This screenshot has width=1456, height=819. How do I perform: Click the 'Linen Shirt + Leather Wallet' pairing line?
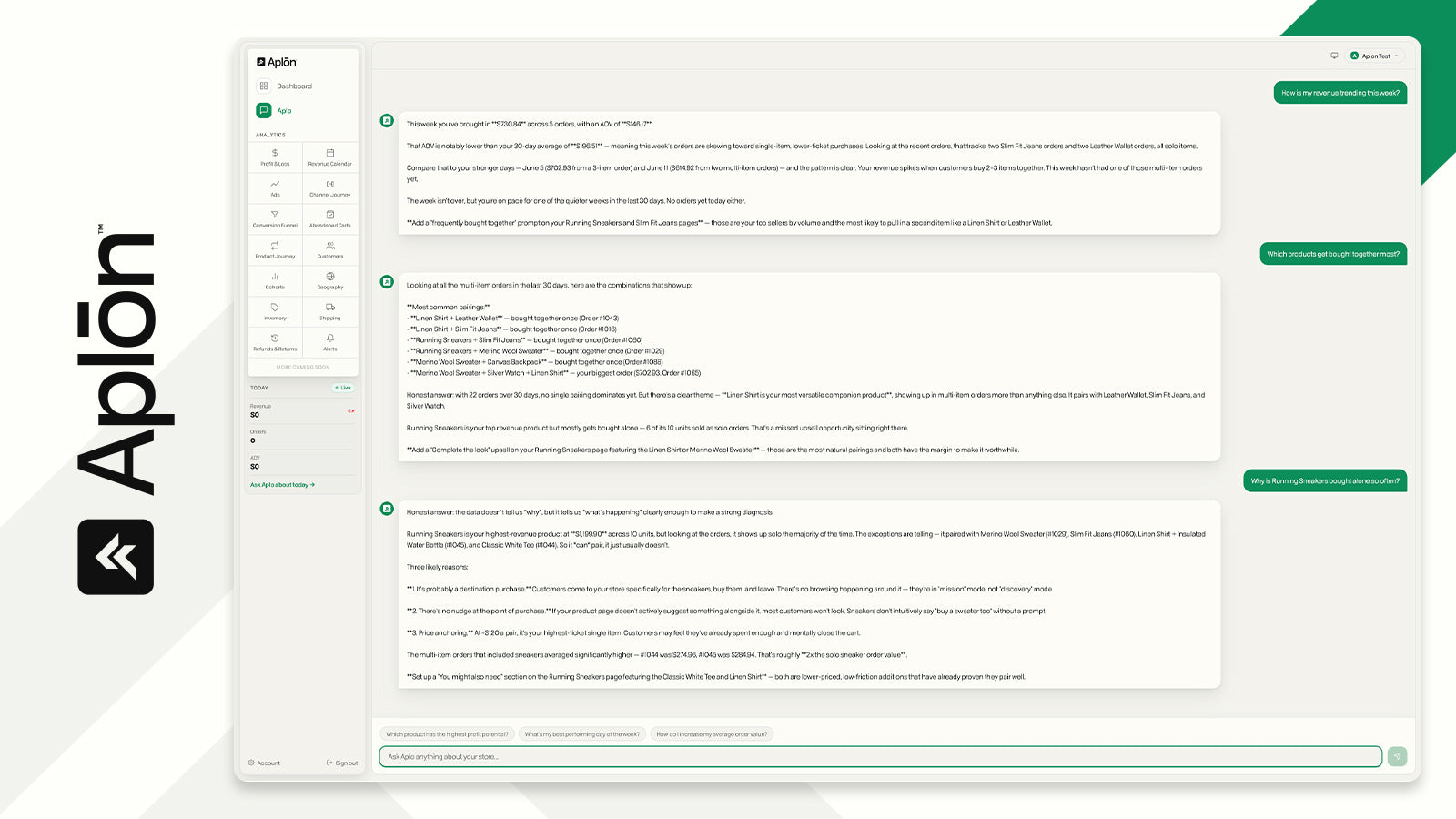(512, 318)
